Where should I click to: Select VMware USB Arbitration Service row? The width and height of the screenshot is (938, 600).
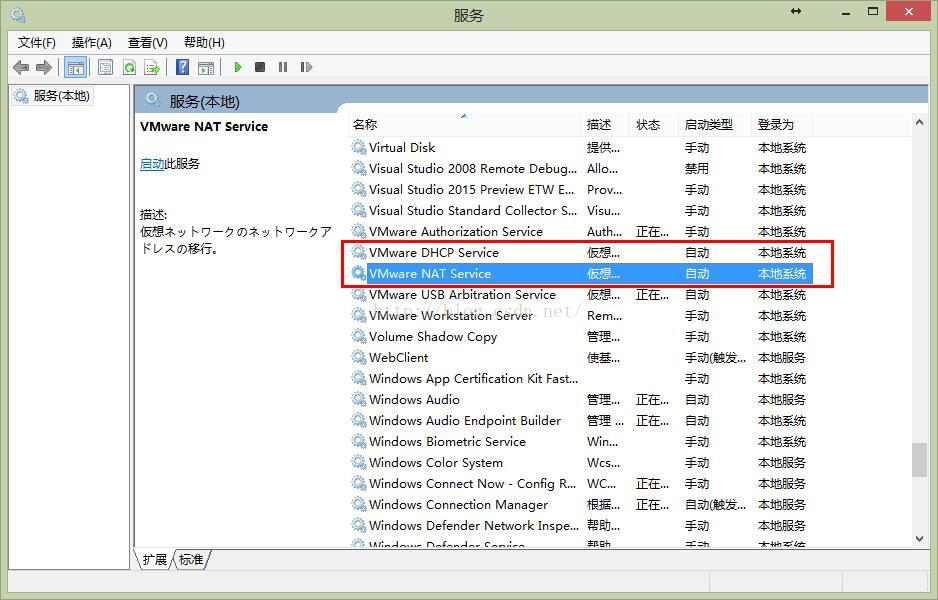pyautogui.click(x=579, y=294)
